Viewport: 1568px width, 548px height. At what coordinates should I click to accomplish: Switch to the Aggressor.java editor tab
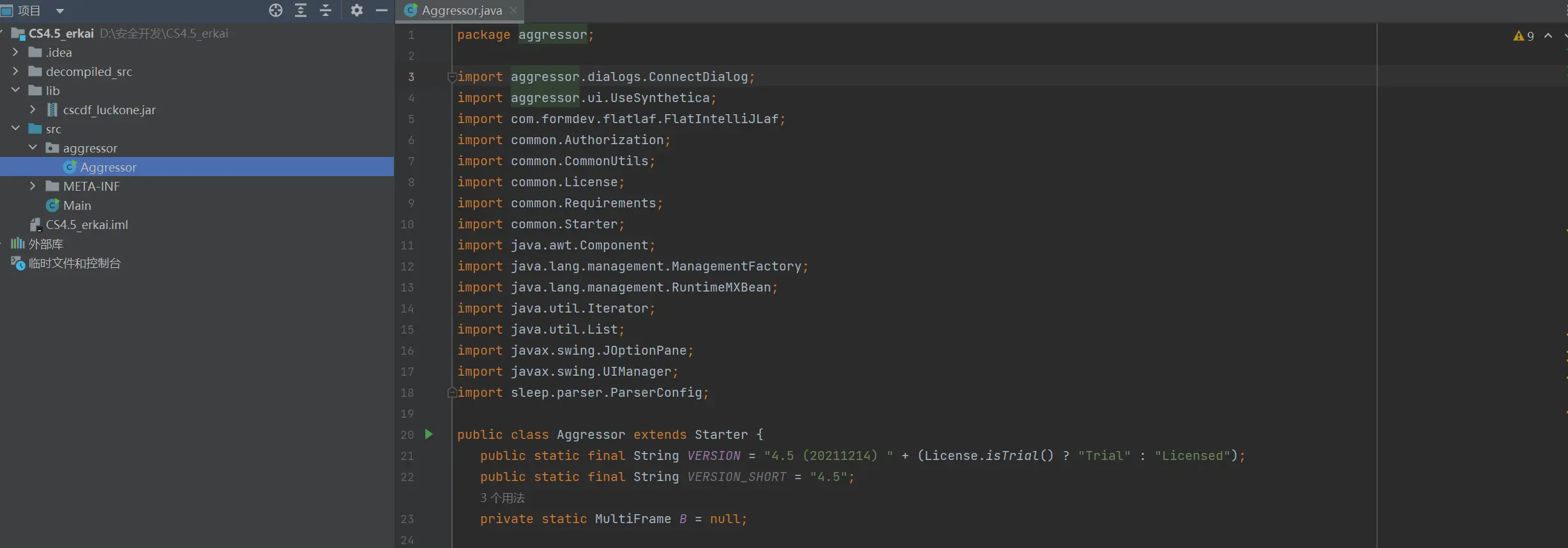coord(461,11)
